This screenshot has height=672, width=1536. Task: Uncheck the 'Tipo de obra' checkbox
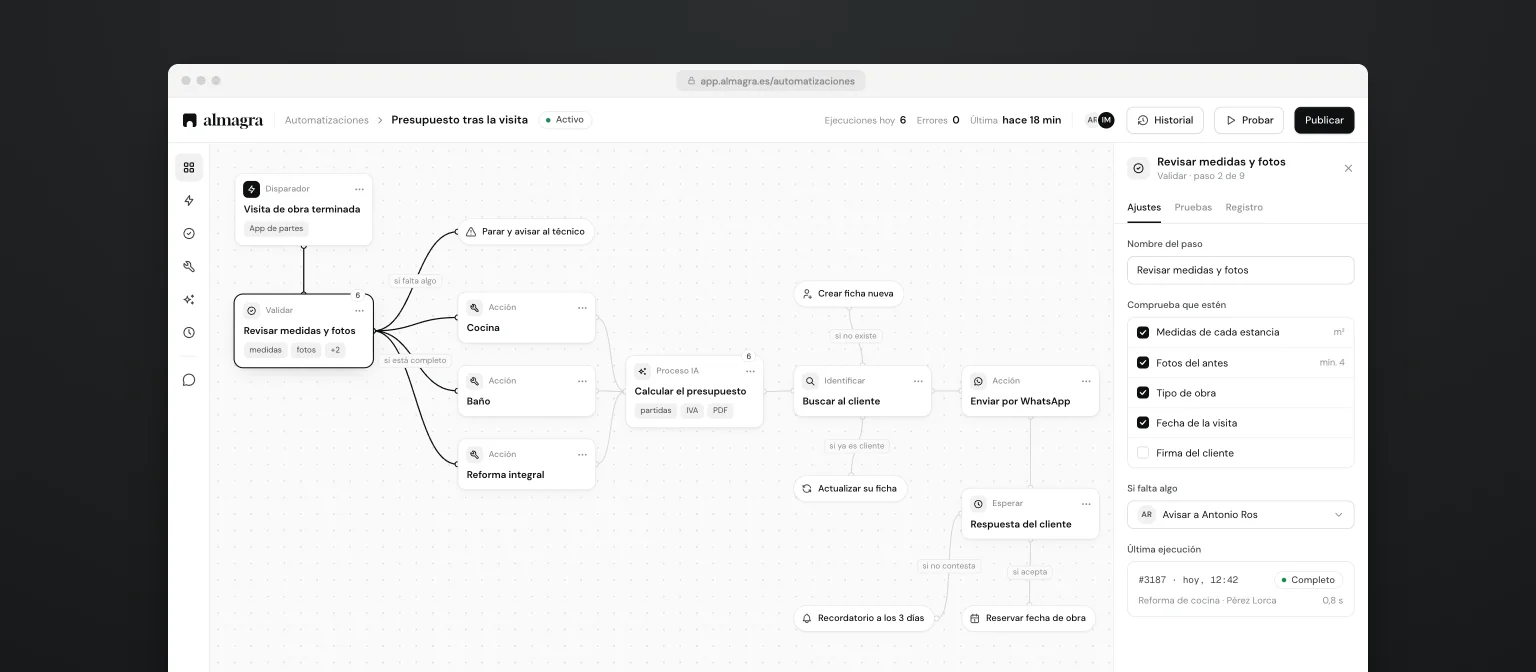[x=1143, y=393]
